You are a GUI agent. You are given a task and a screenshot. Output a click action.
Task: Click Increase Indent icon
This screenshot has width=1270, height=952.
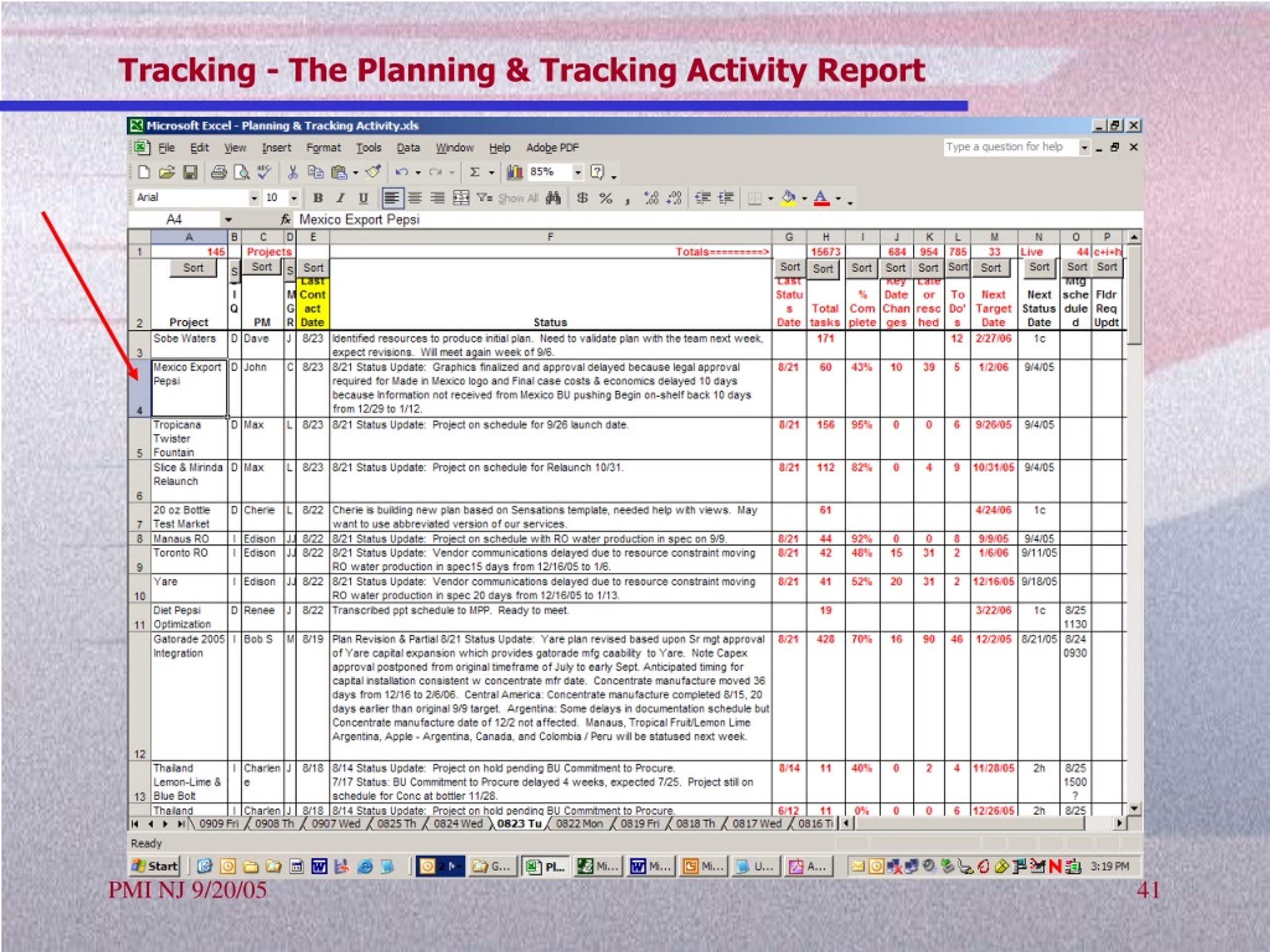[726, 198]
